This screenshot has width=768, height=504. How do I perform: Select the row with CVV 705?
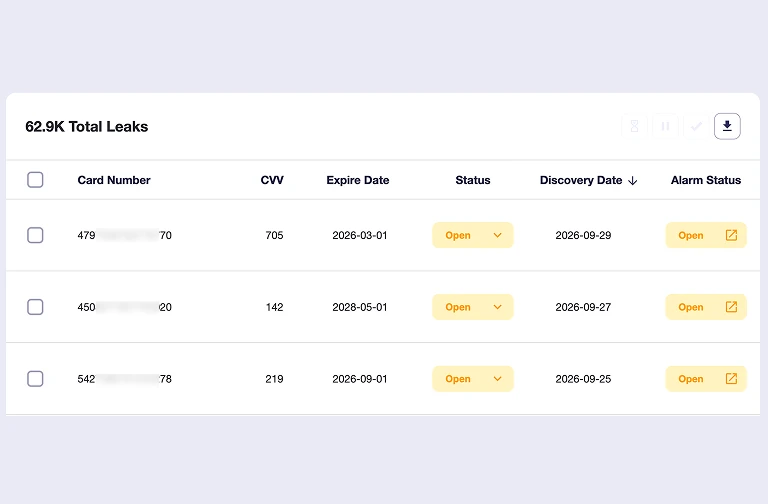pyautogui.click(x=35, y=235)
